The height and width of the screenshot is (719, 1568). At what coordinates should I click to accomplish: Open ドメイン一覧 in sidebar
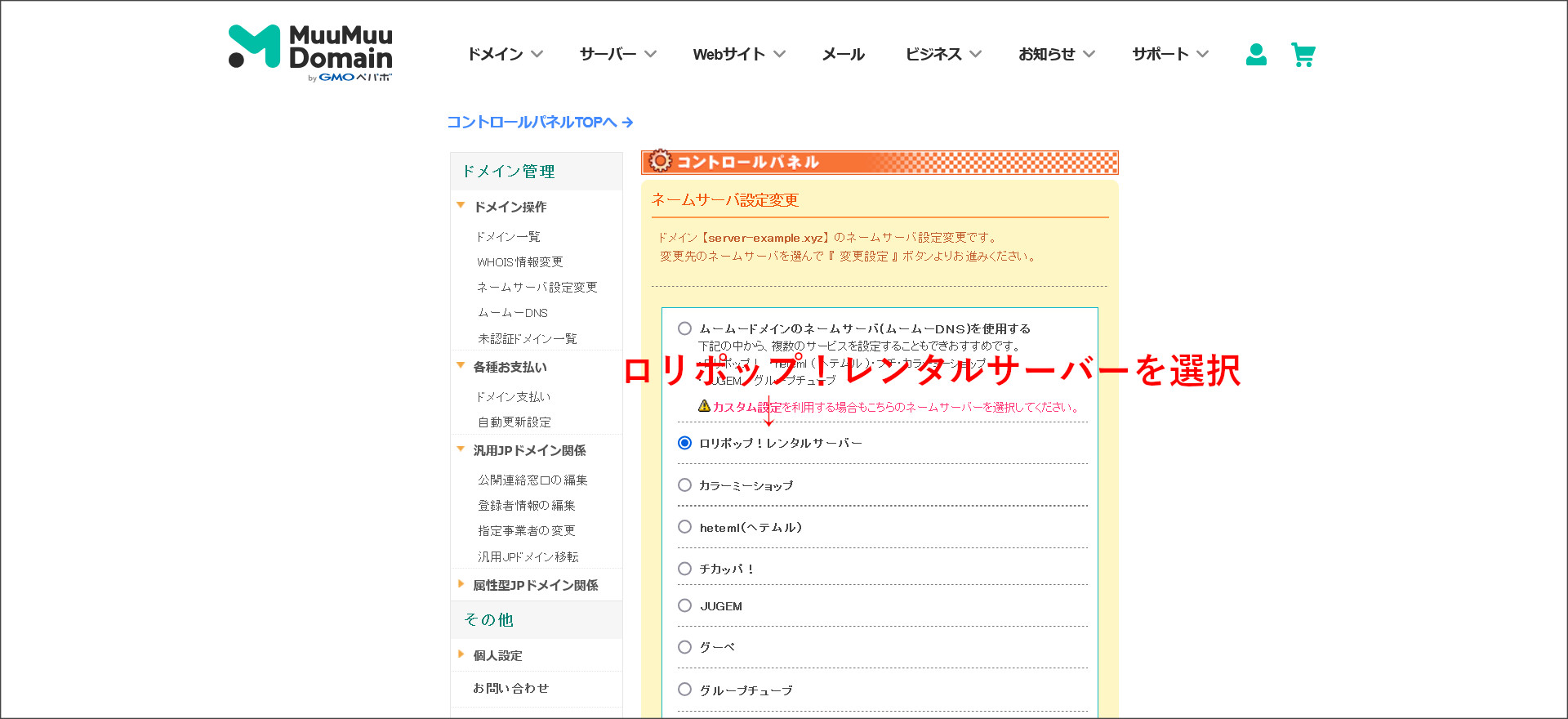[x=508, y=236]
